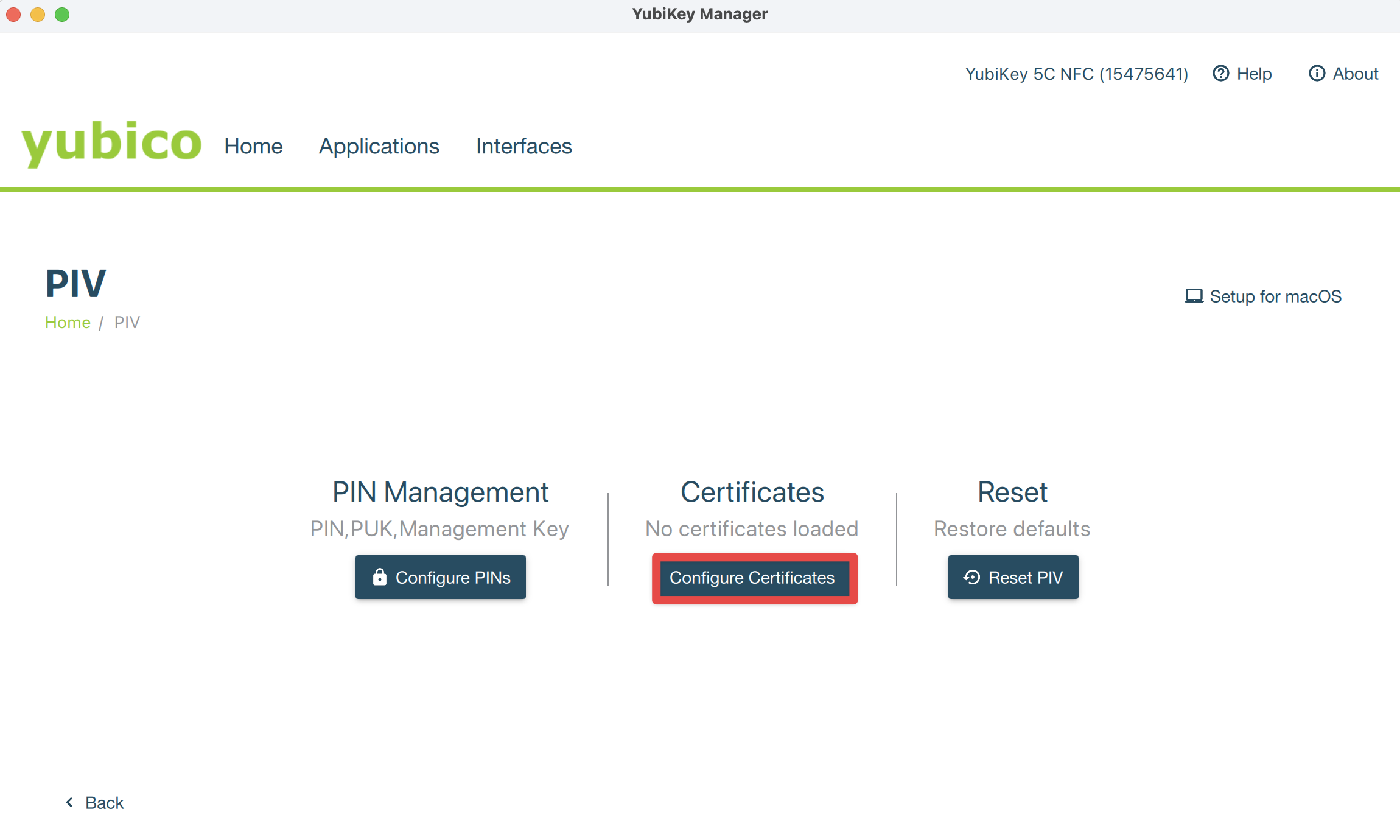Click the Configure Certificates button

coord(755,578)
